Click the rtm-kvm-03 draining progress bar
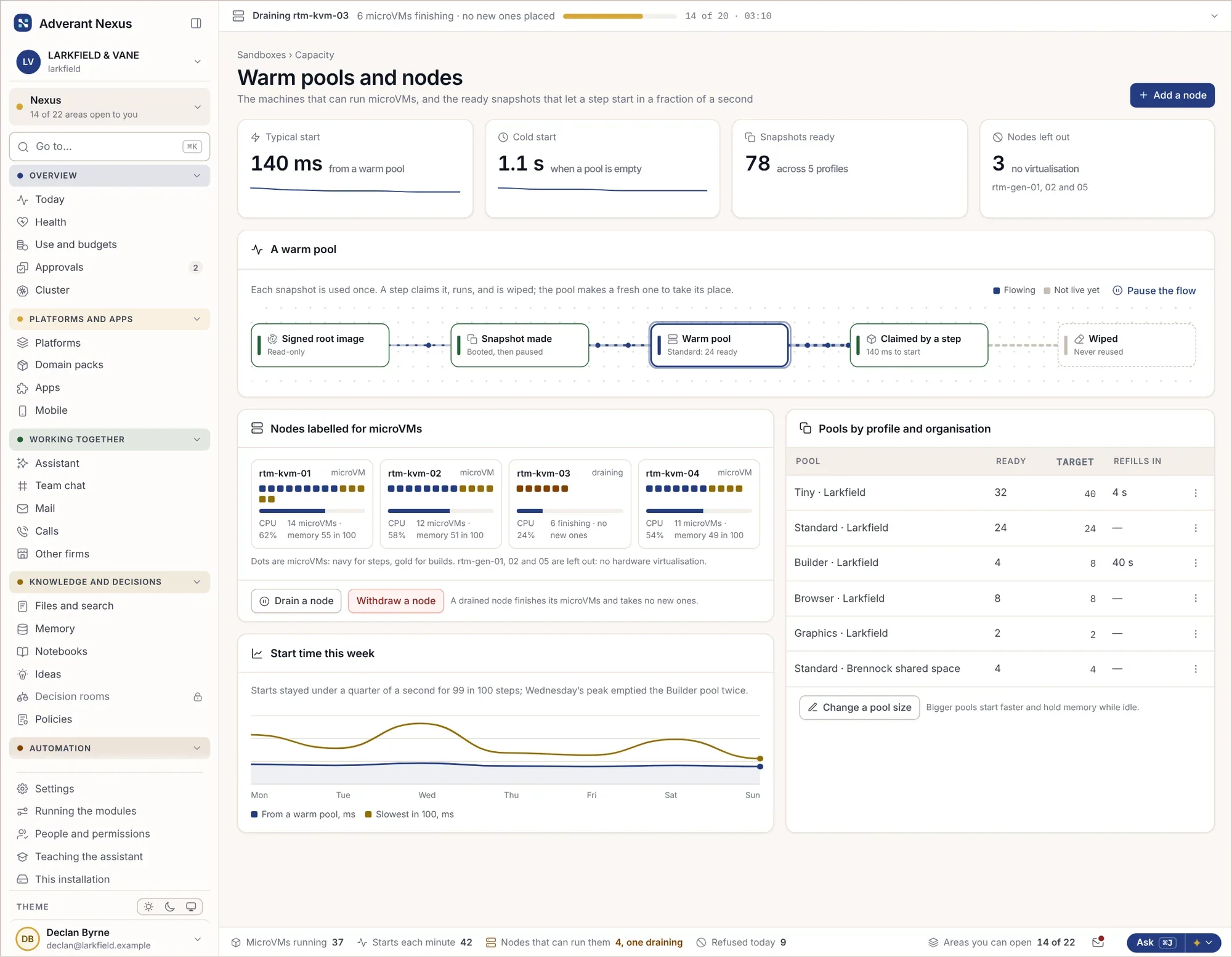 [x=619, y=16]
